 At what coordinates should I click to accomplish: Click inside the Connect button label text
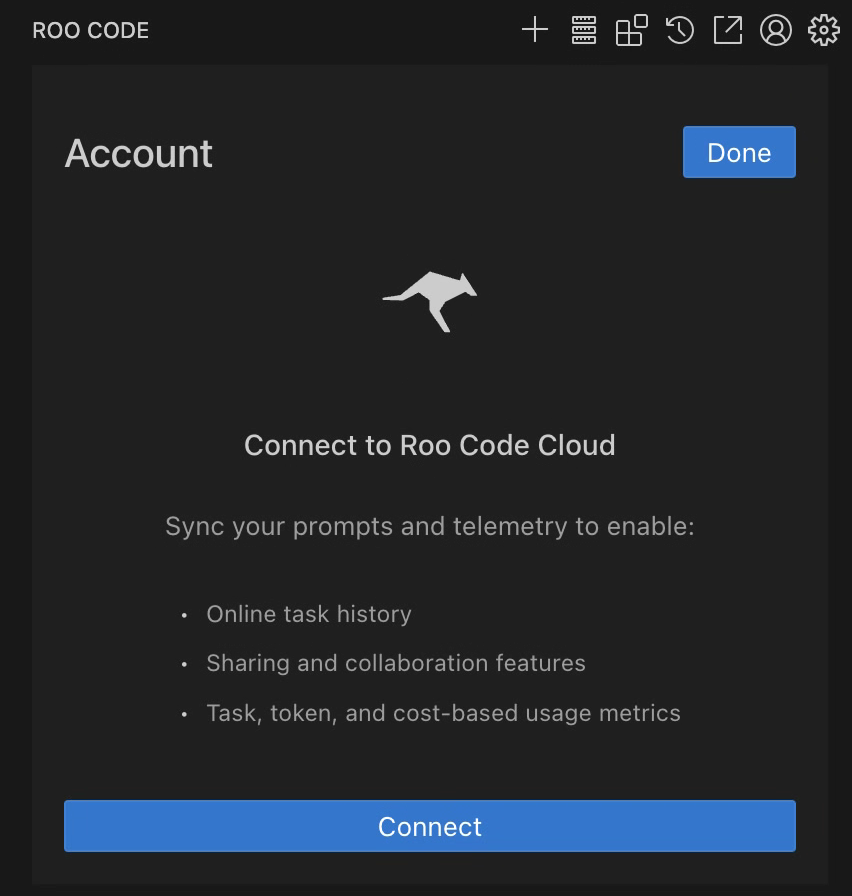point(429,826)
